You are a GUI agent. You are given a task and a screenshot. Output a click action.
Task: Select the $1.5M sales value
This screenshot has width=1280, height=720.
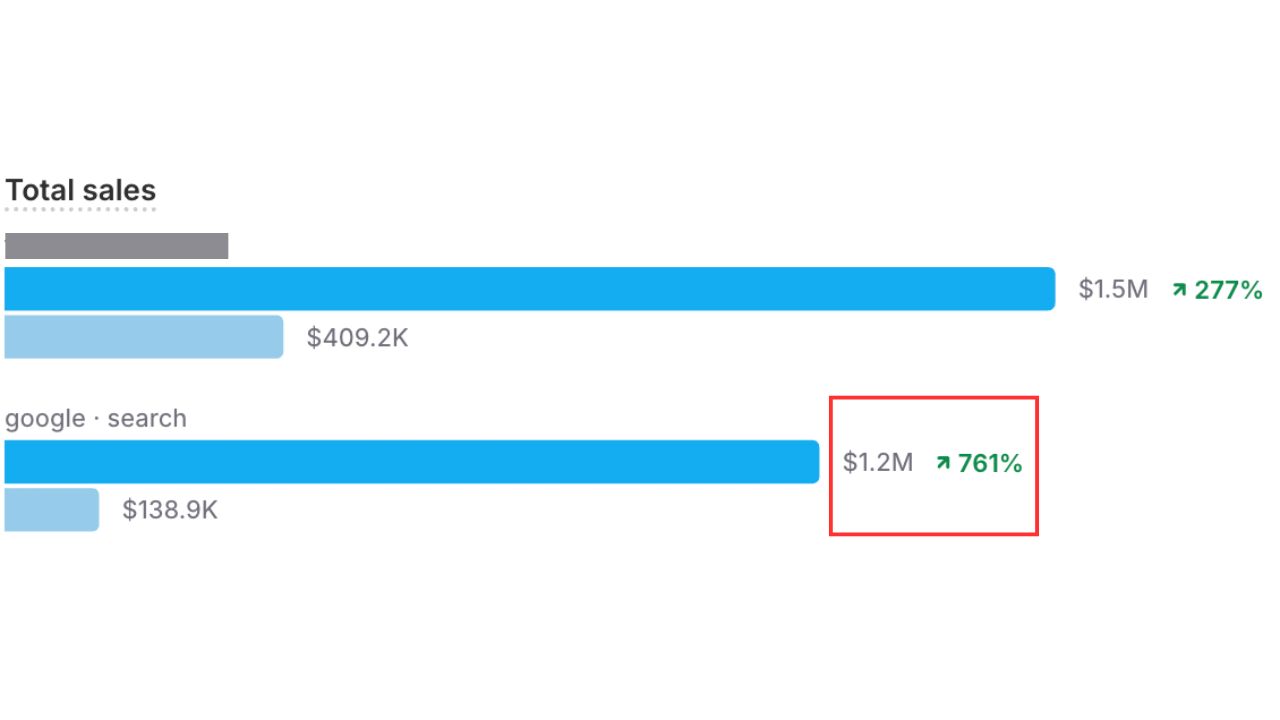[1113, 290]
